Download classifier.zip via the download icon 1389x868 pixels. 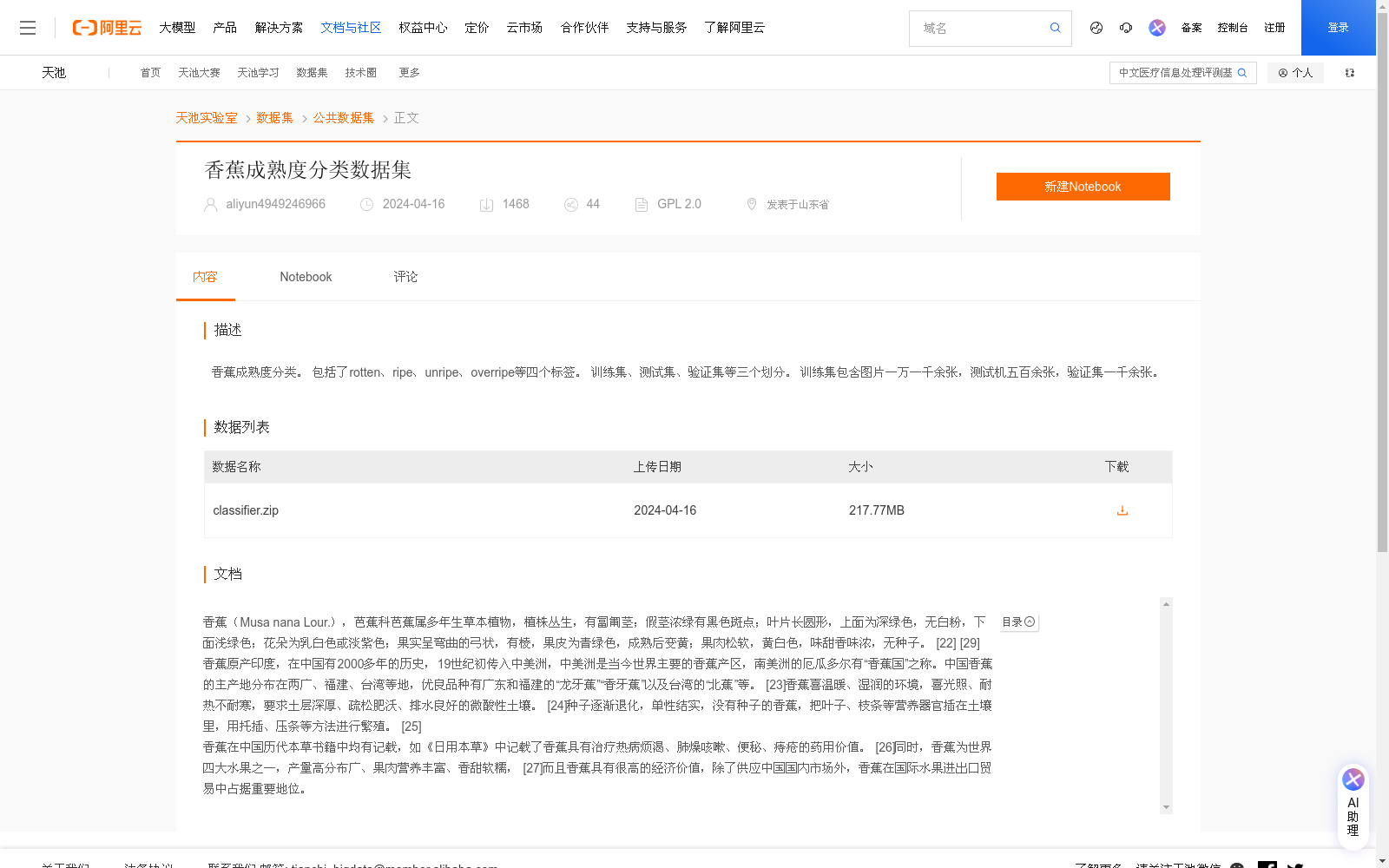coord(1122,510)
